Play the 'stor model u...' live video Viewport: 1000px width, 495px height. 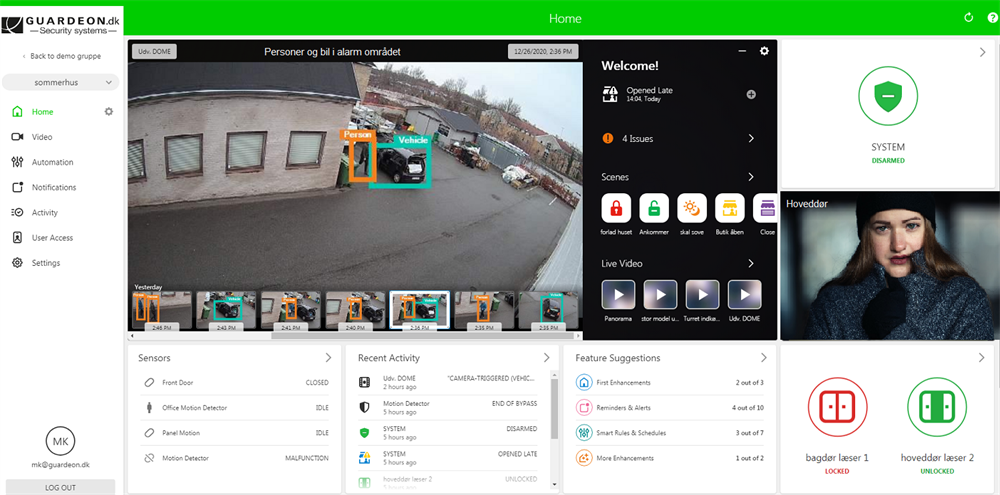pyautogui.click(x=660, y=295)
